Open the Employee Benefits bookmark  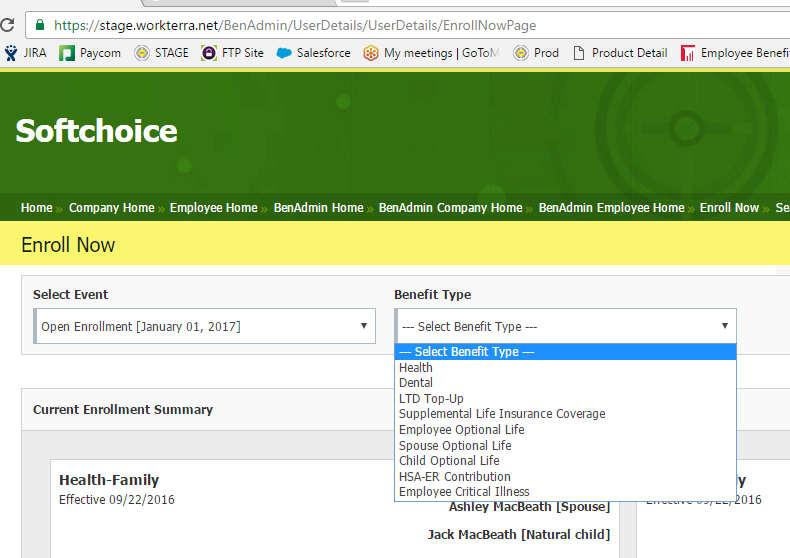[735, 53]
